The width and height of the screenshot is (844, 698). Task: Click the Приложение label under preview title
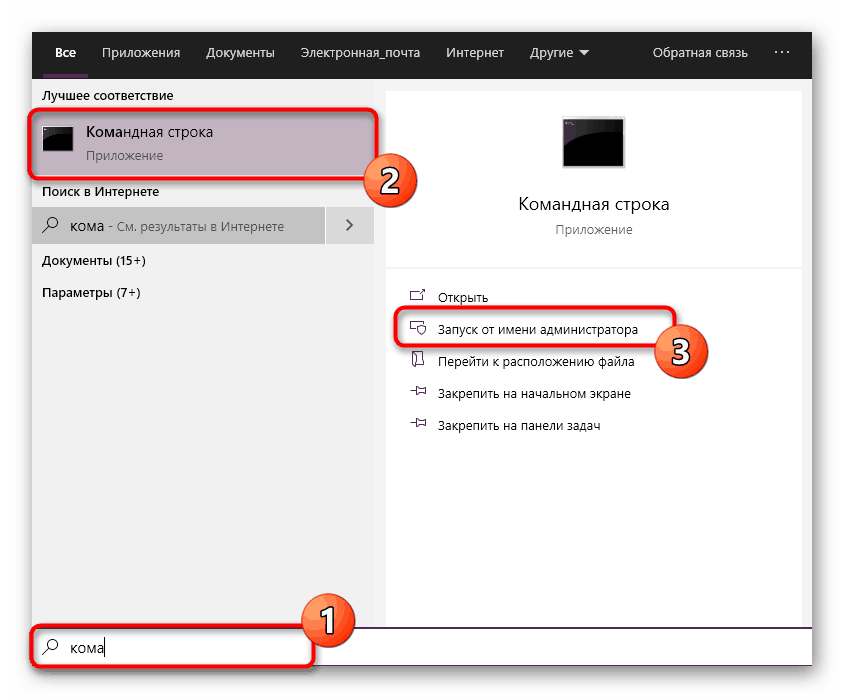click(x=594, y=230)
